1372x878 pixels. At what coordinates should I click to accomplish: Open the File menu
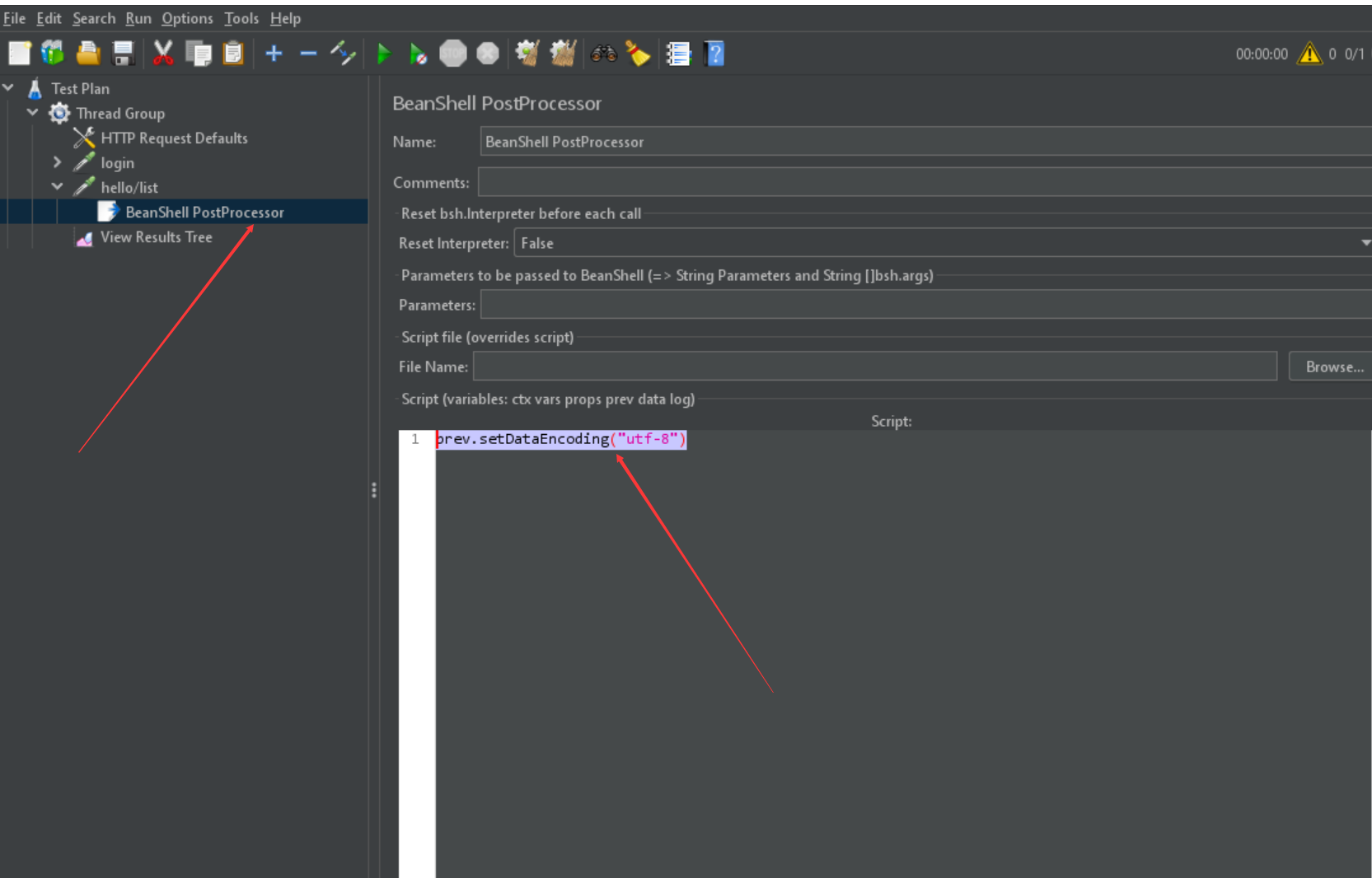coord(14,18)
